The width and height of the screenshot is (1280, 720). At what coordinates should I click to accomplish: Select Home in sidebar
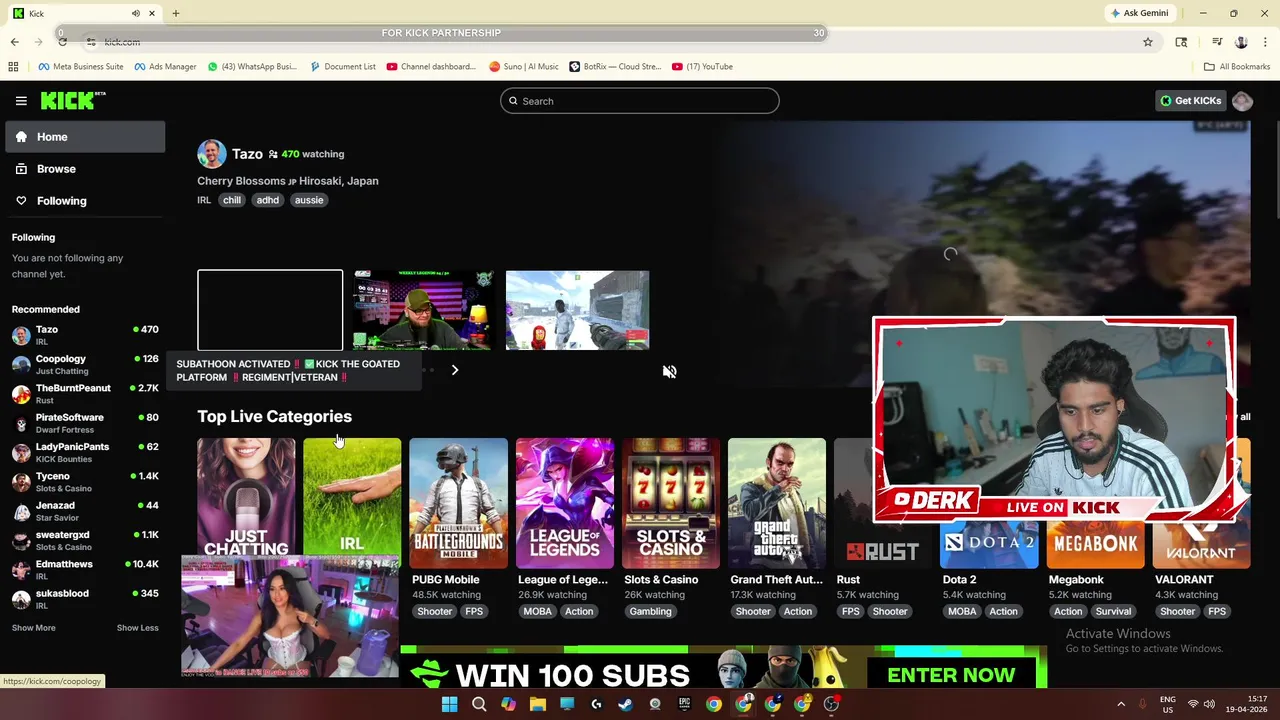85,137
